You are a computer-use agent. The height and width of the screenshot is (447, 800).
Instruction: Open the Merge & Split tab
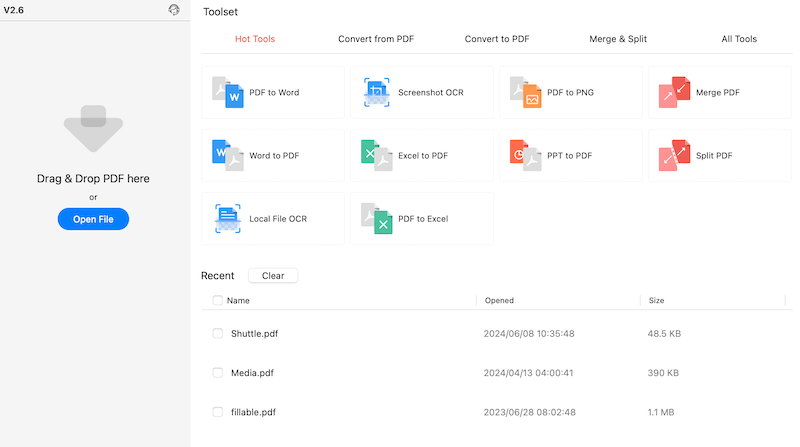click(x=618, y=39)
